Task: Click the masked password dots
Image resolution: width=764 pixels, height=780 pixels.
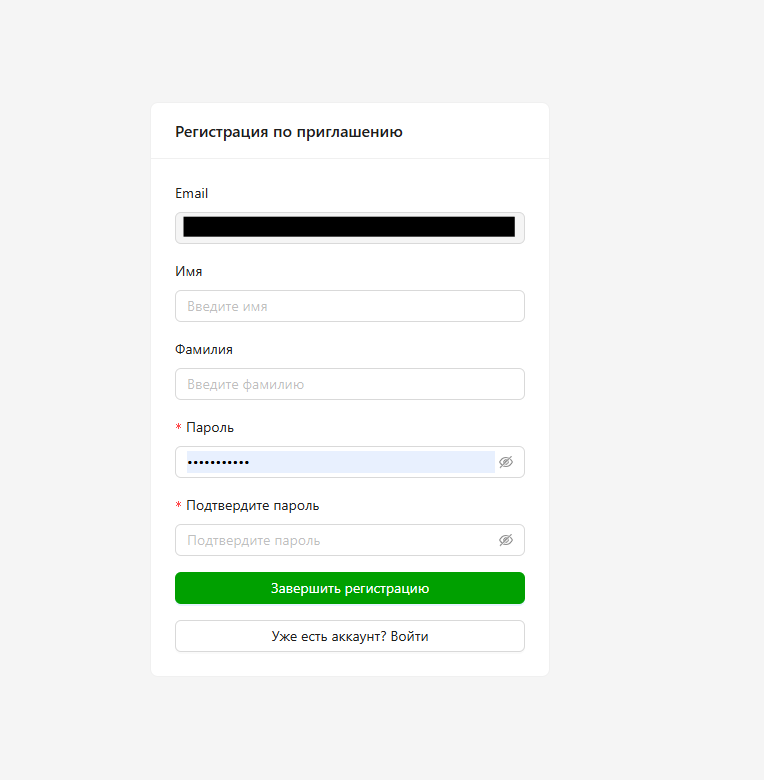Action: coord(219,462)
